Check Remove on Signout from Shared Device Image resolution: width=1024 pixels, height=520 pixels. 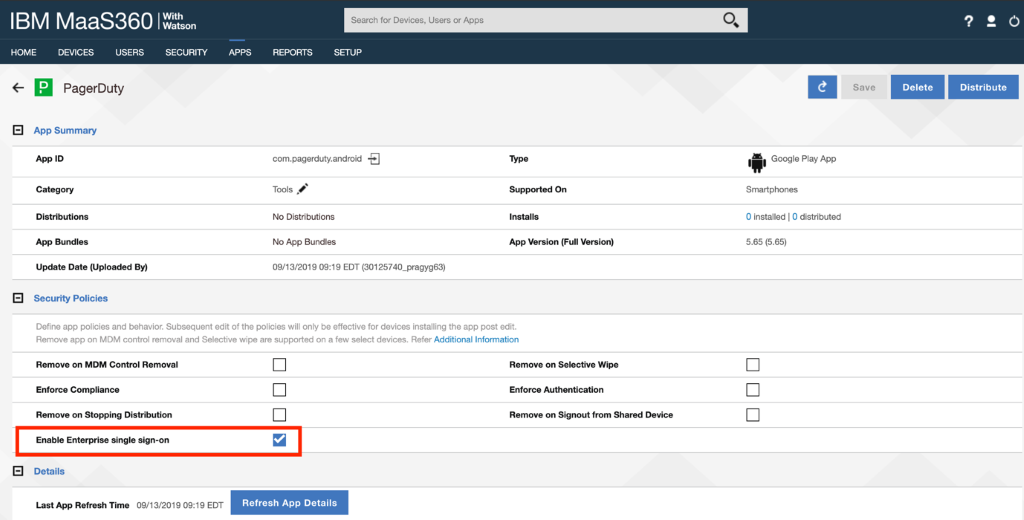pos(753,415)
